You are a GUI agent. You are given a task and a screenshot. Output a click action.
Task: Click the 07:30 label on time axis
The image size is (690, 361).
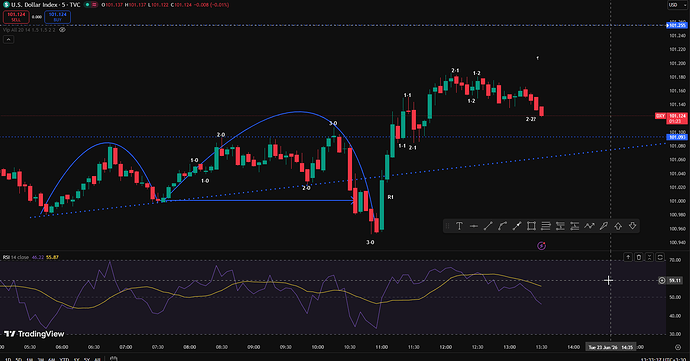[x=158, y=347]
